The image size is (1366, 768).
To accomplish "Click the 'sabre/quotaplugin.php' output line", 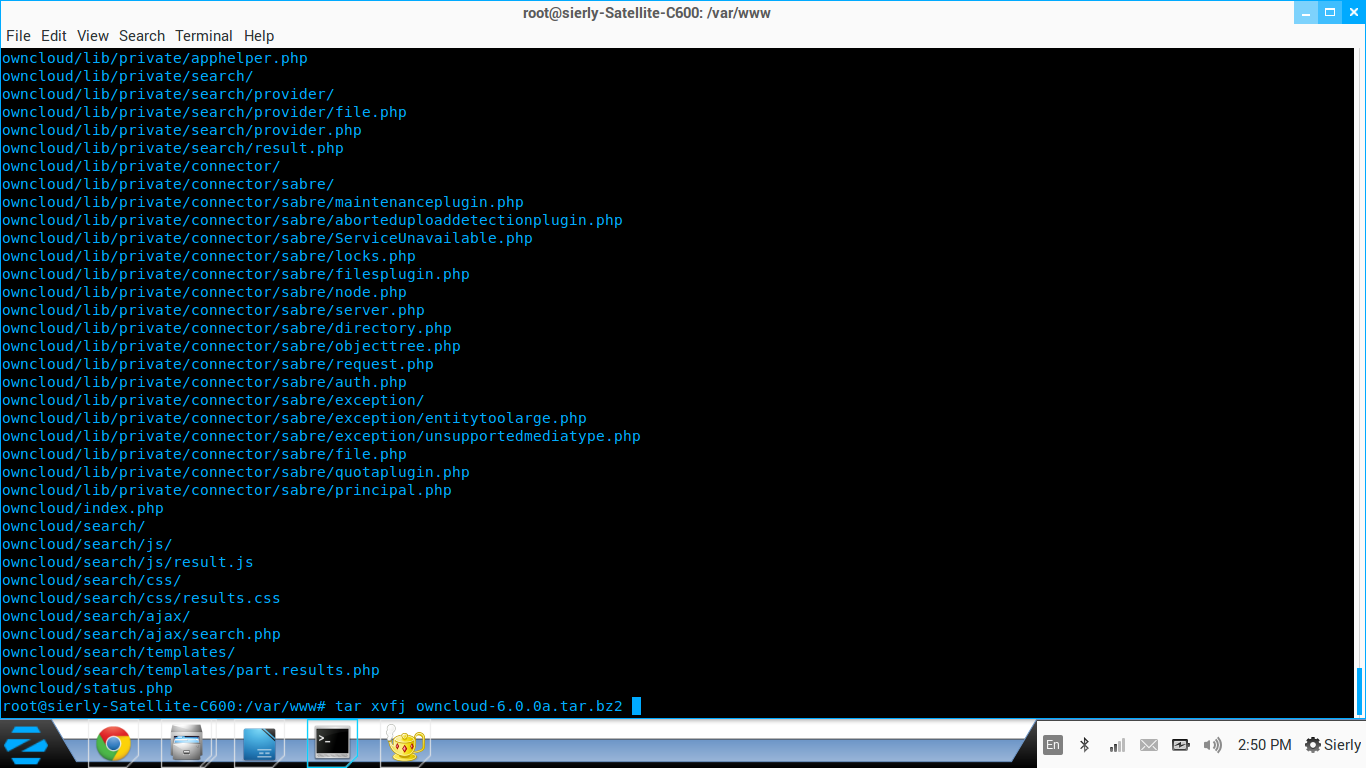I will [x=236, y=472].
